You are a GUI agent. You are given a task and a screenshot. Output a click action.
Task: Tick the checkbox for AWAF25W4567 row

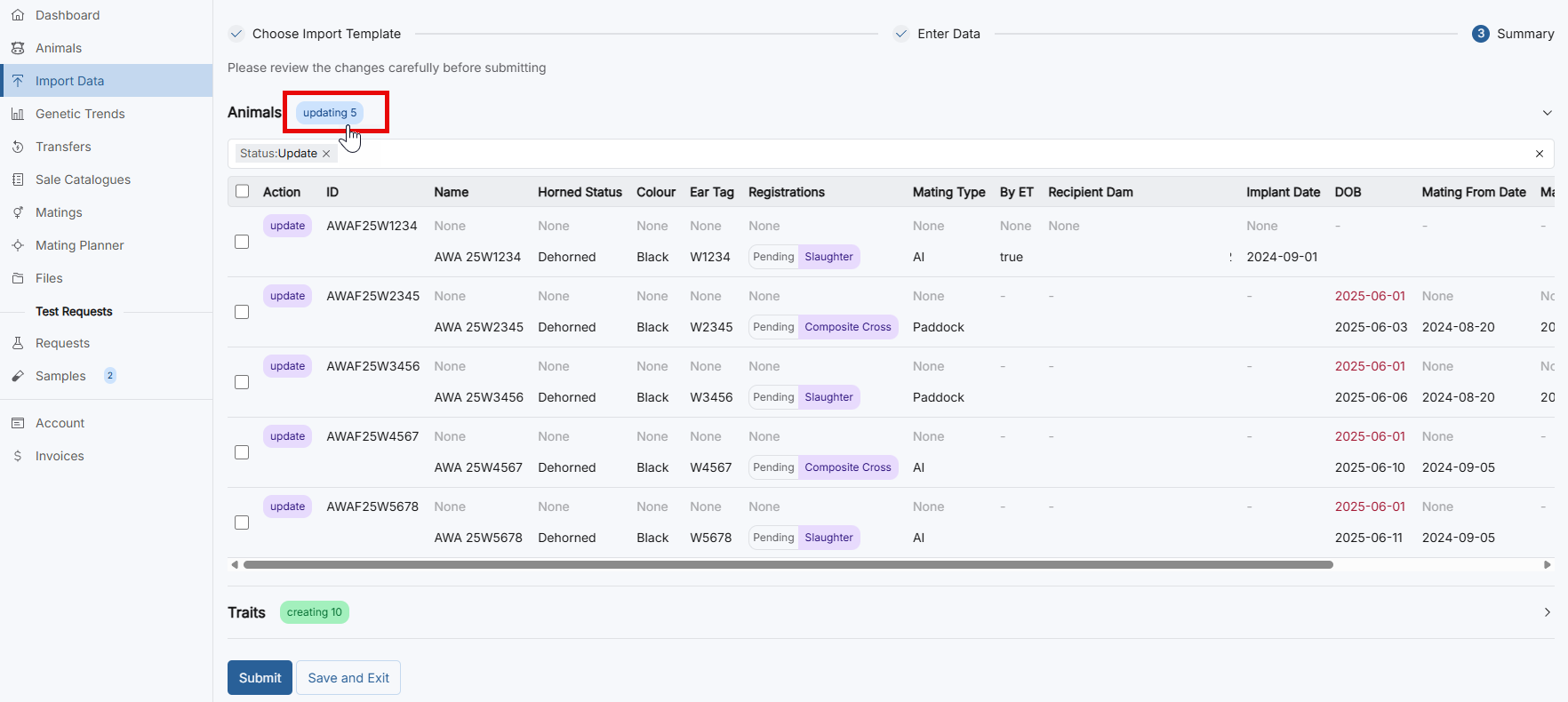click(x=242, y=452)
